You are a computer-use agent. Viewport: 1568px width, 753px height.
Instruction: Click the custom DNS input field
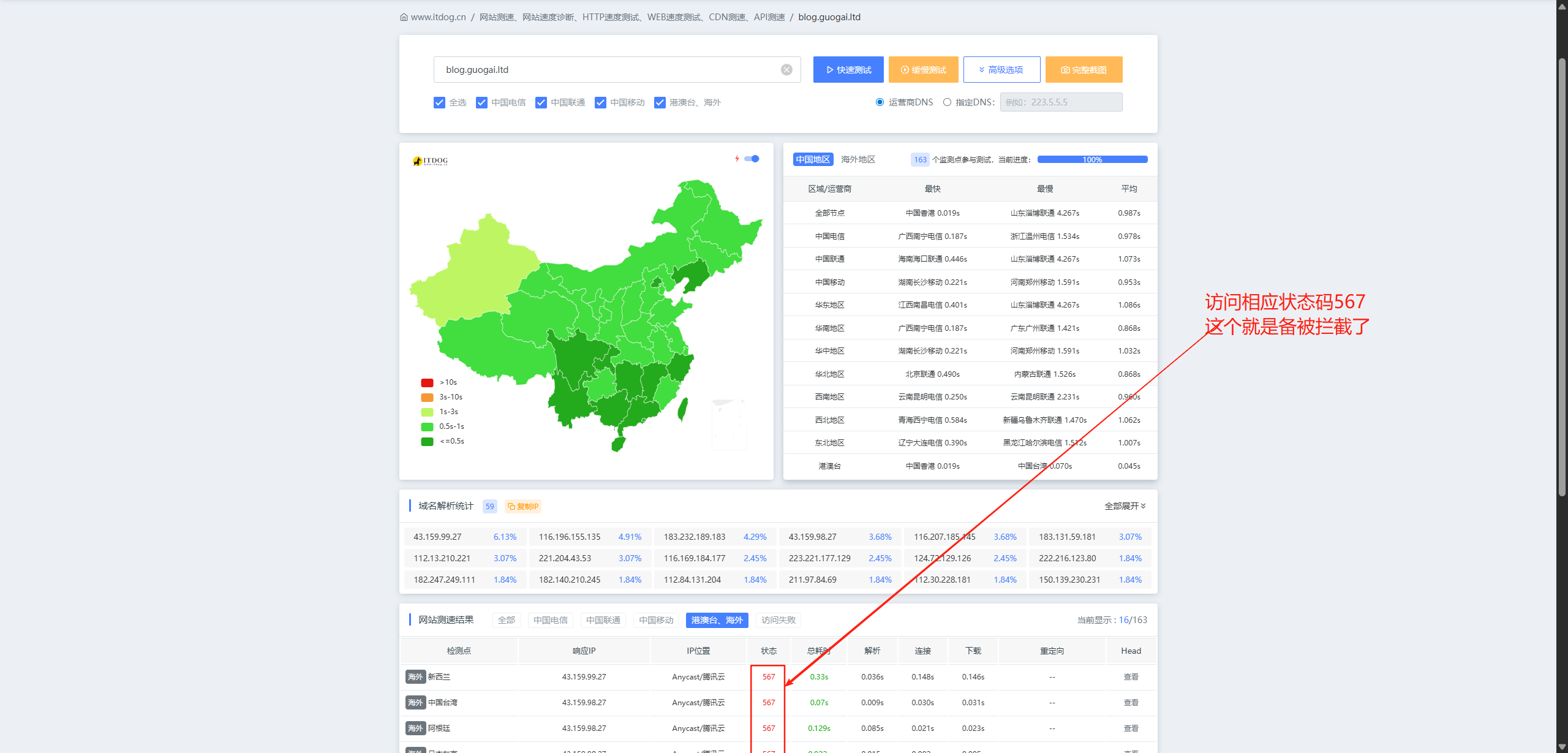click(1061, 102)
